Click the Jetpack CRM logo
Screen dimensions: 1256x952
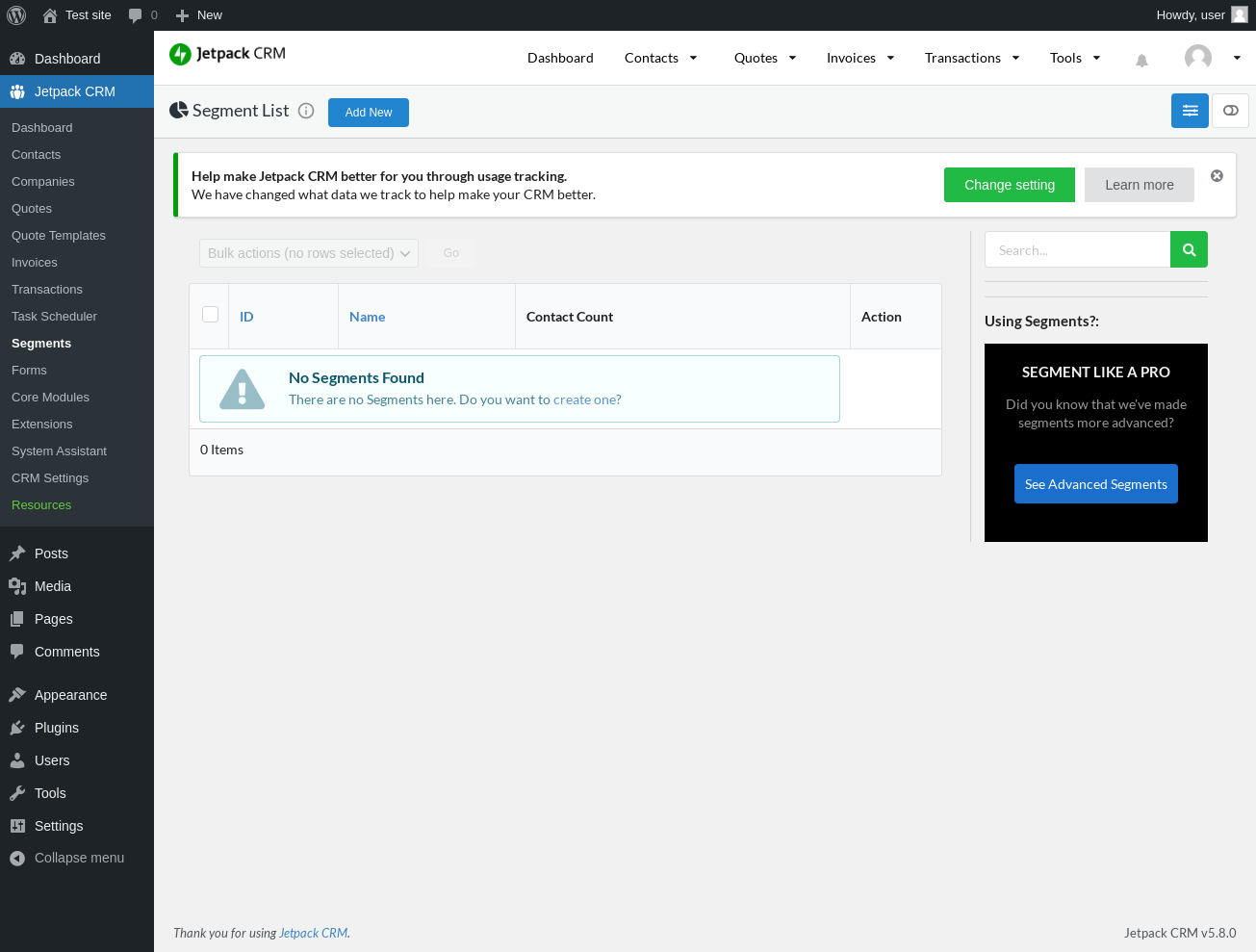[x=228, y=54]
